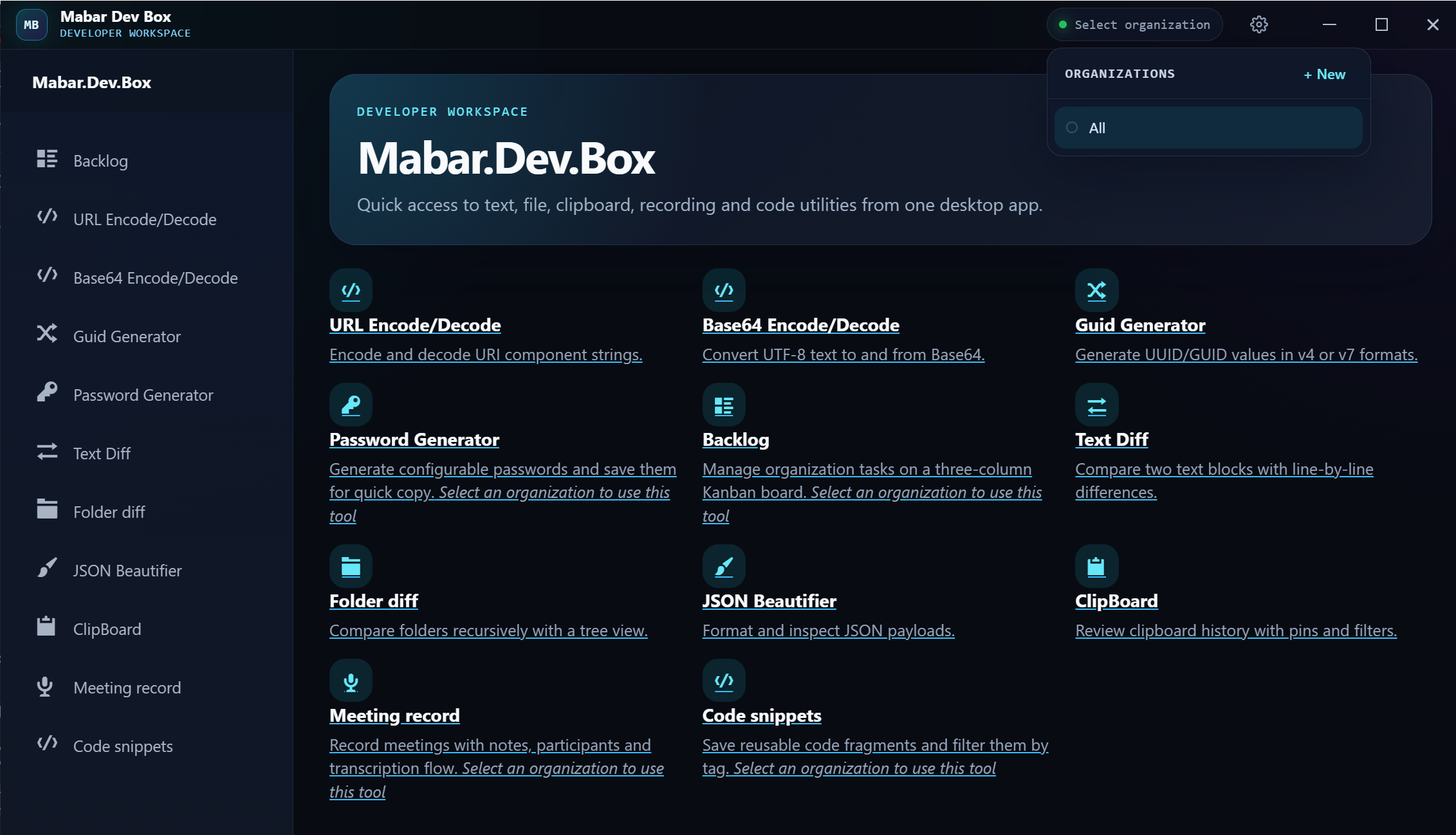Follow the Guid Generator card title link

[1140, 325]
